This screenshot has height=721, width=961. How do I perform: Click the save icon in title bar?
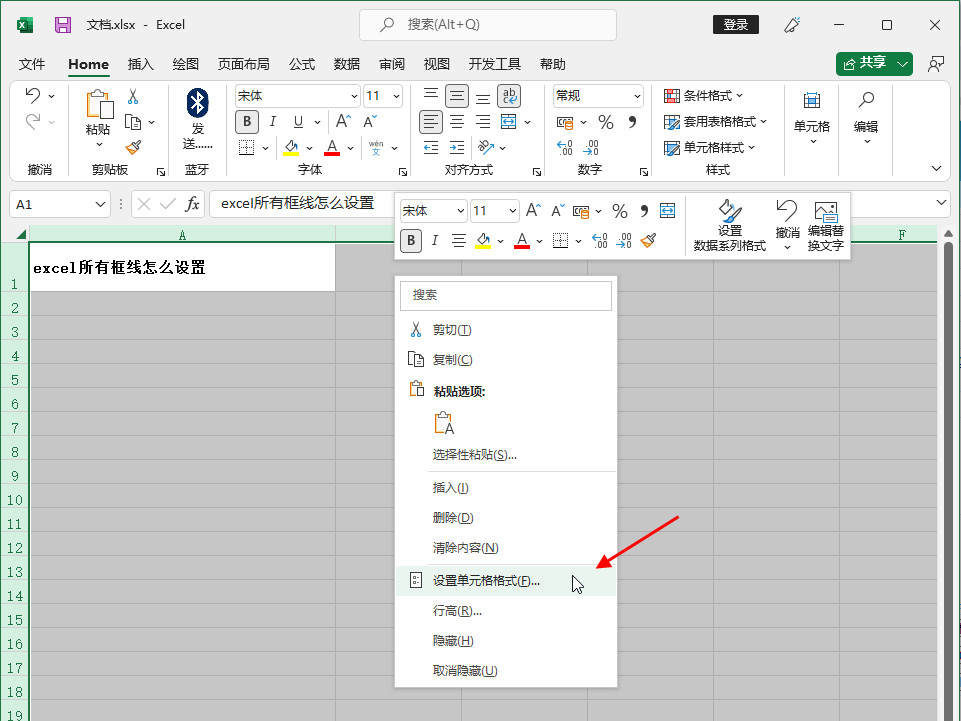[x=62, y=25]
